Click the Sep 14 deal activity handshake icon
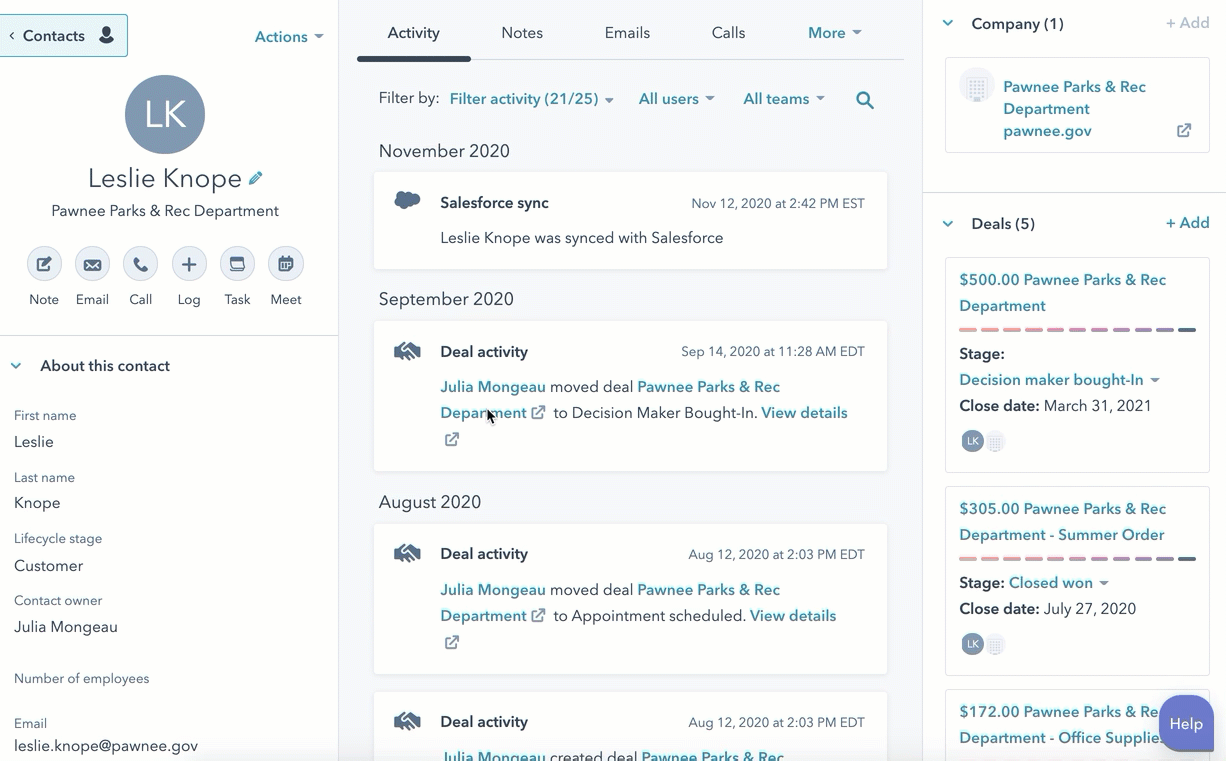Image resolution: width=1226 pixels, height=761 pixels. [x=407, y=351]
